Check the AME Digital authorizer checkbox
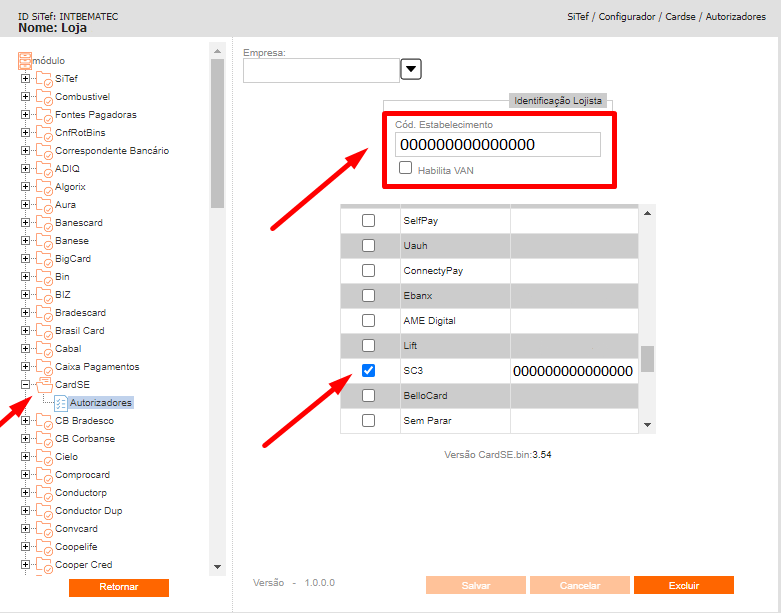The image size is (781, 613). click(x=368, y=320)
